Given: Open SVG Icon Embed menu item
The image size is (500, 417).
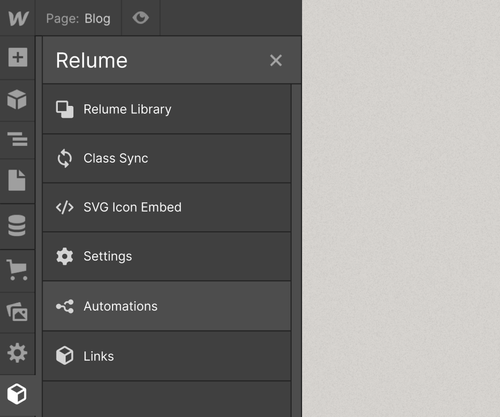Looking at the screenshot, I should 167,207.
